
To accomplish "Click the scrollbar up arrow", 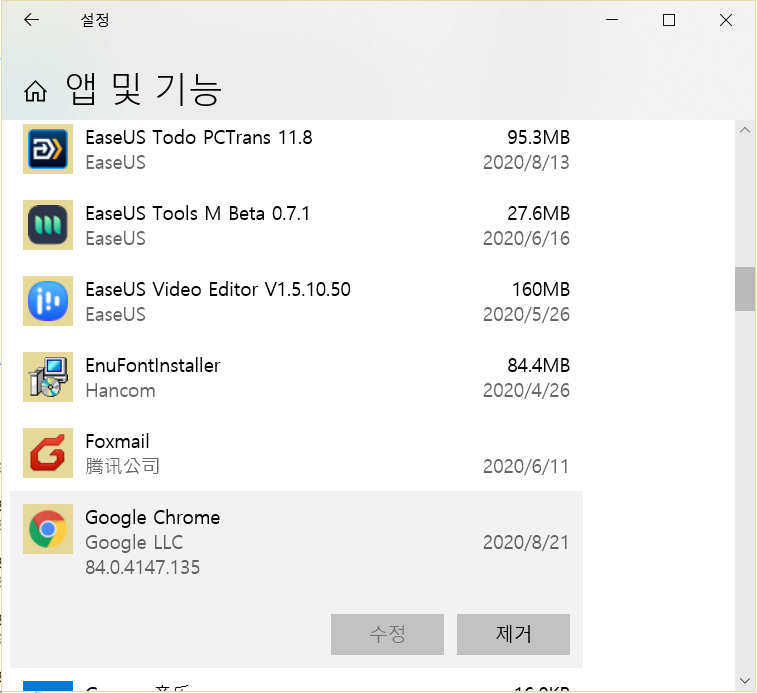I will point(744,131).
